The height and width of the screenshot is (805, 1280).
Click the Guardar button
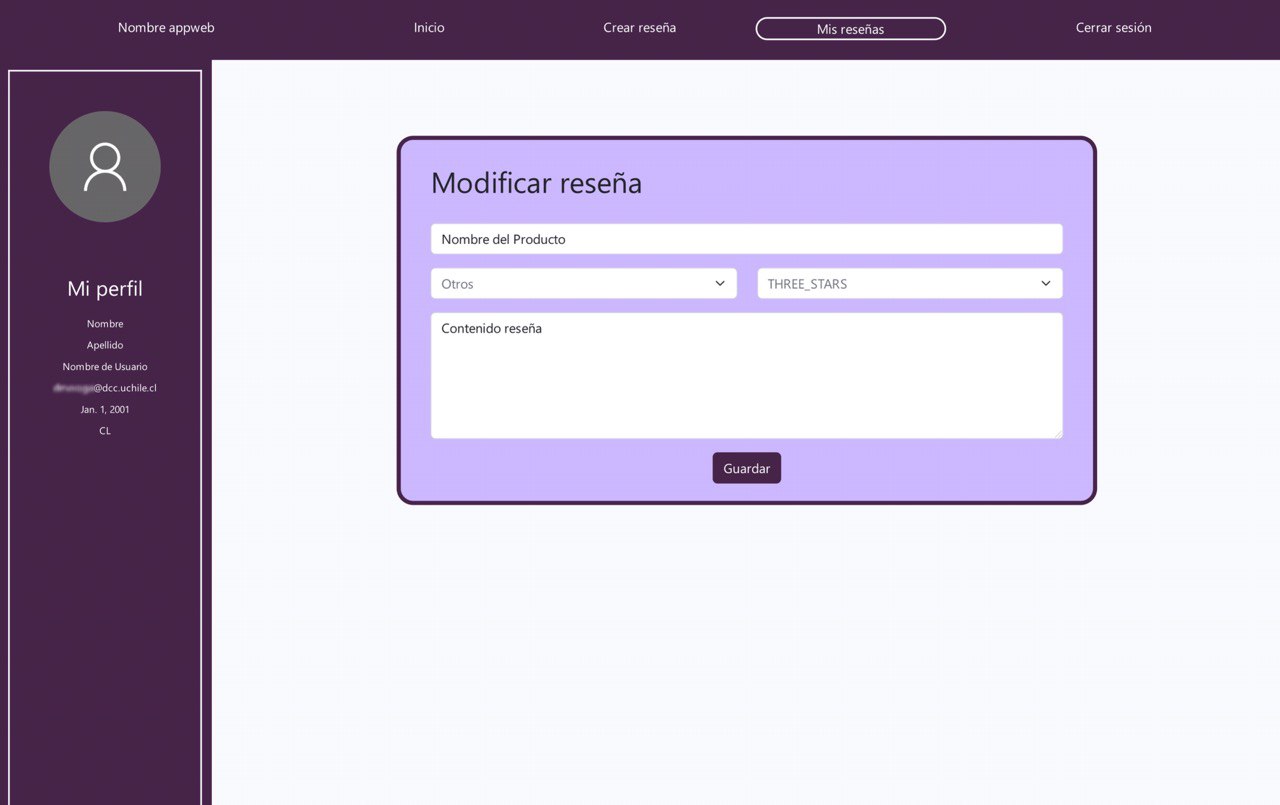click(747, 468)
